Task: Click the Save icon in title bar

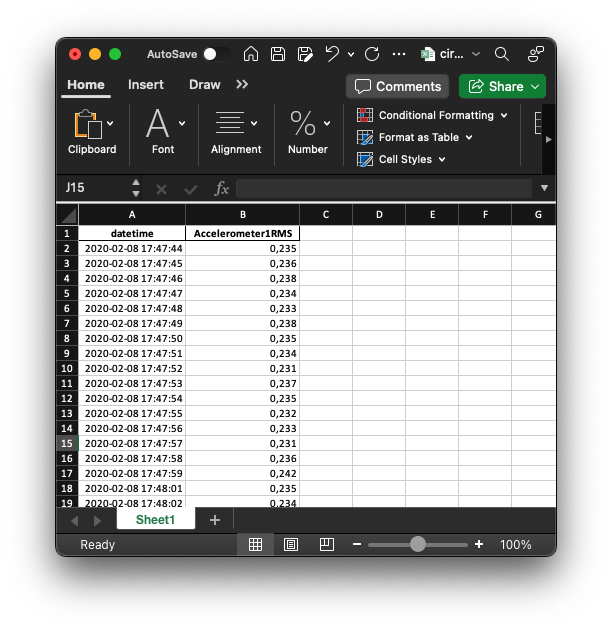Action: tap(278, 54)
